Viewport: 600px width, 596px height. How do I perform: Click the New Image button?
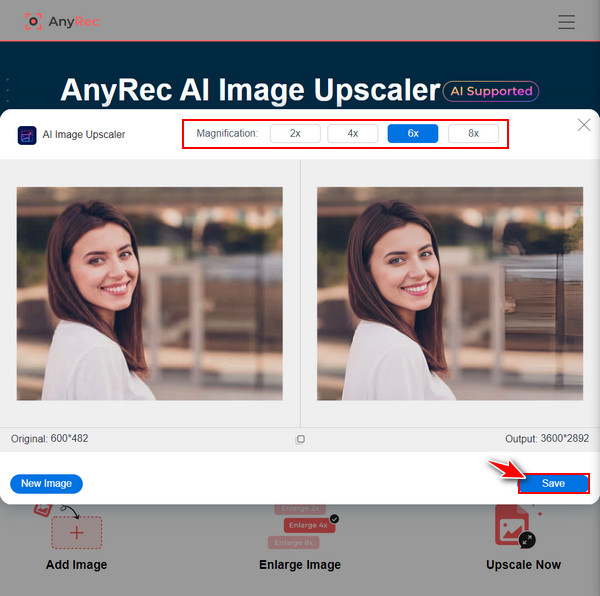tap(46, 484)
